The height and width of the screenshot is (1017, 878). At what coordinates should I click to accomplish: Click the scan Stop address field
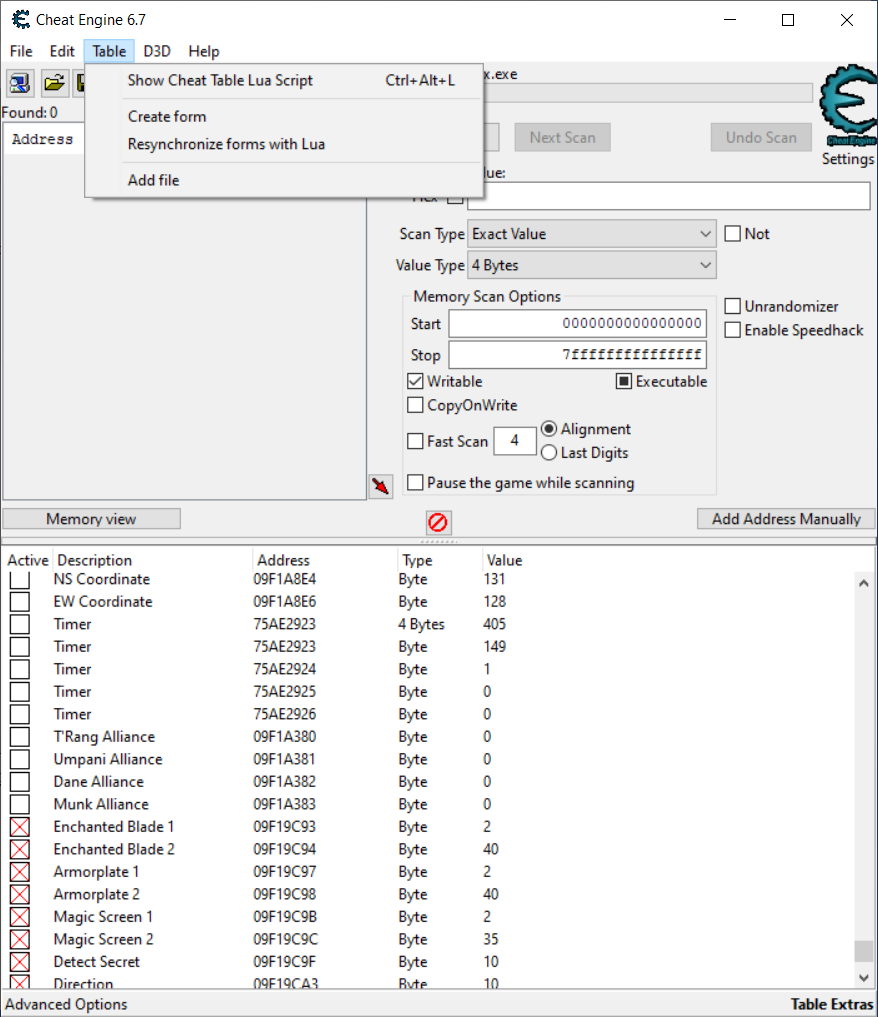click(x=577, y=355)
